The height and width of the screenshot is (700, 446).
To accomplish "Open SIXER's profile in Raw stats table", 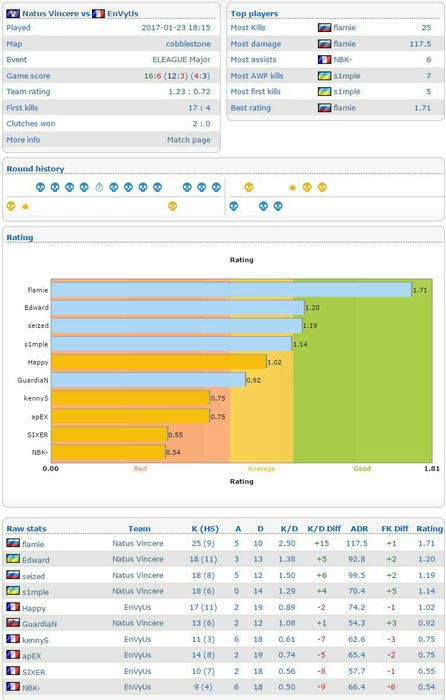I will (33, 672).
